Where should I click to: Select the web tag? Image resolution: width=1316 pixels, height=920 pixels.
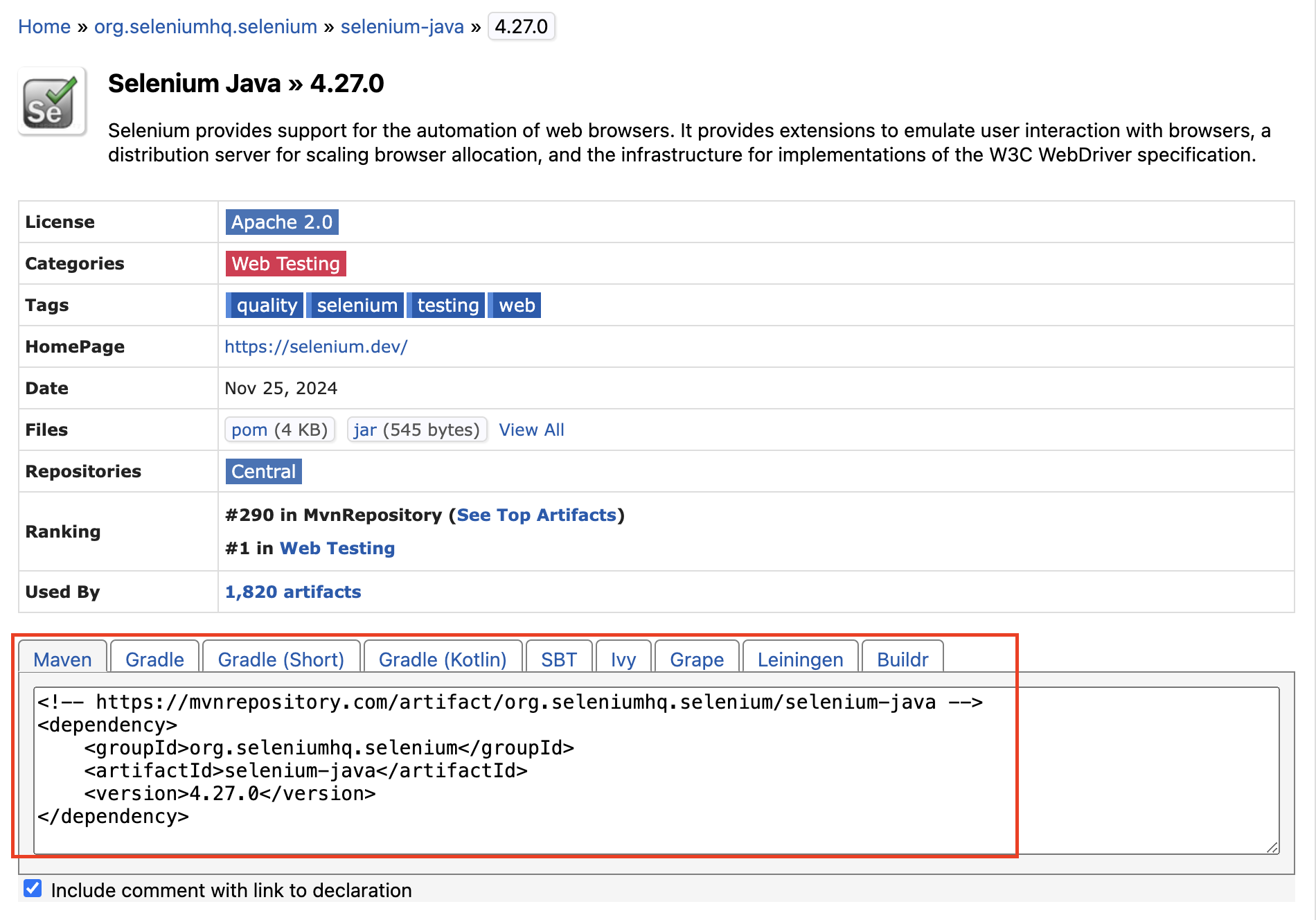click(x=516, y=305)
